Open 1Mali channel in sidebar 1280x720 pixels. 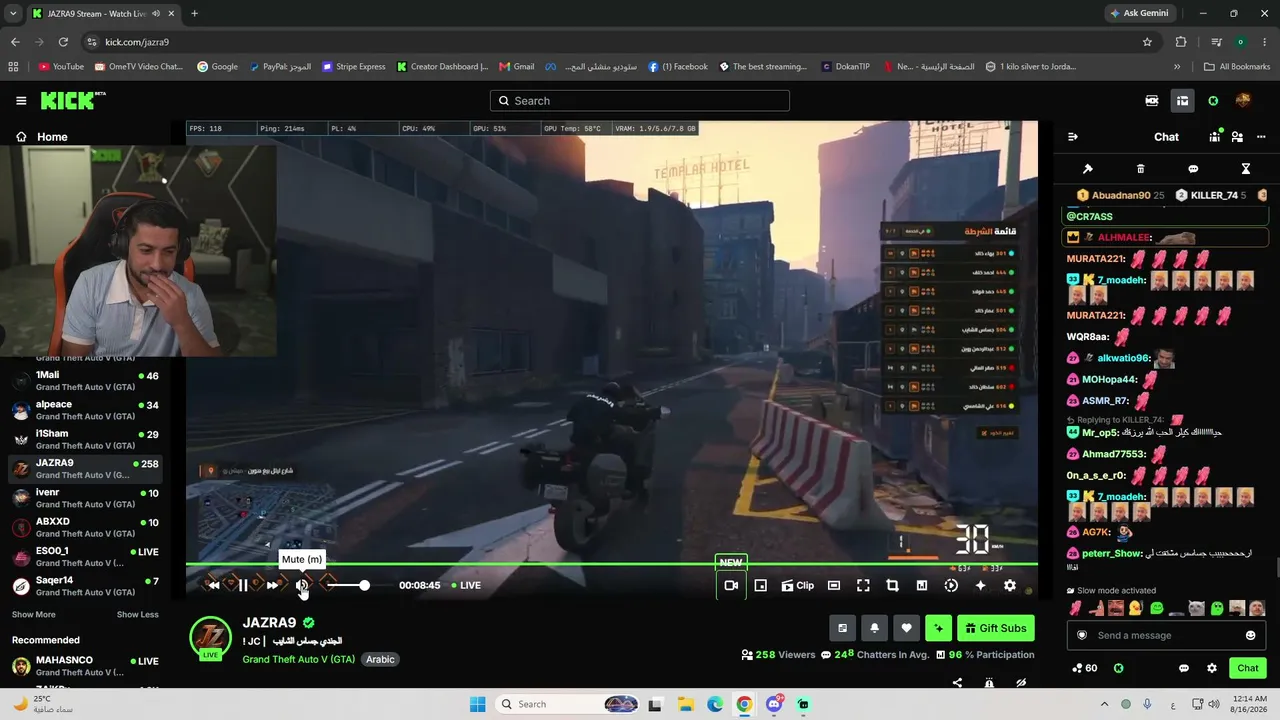(x=84, y=381)
